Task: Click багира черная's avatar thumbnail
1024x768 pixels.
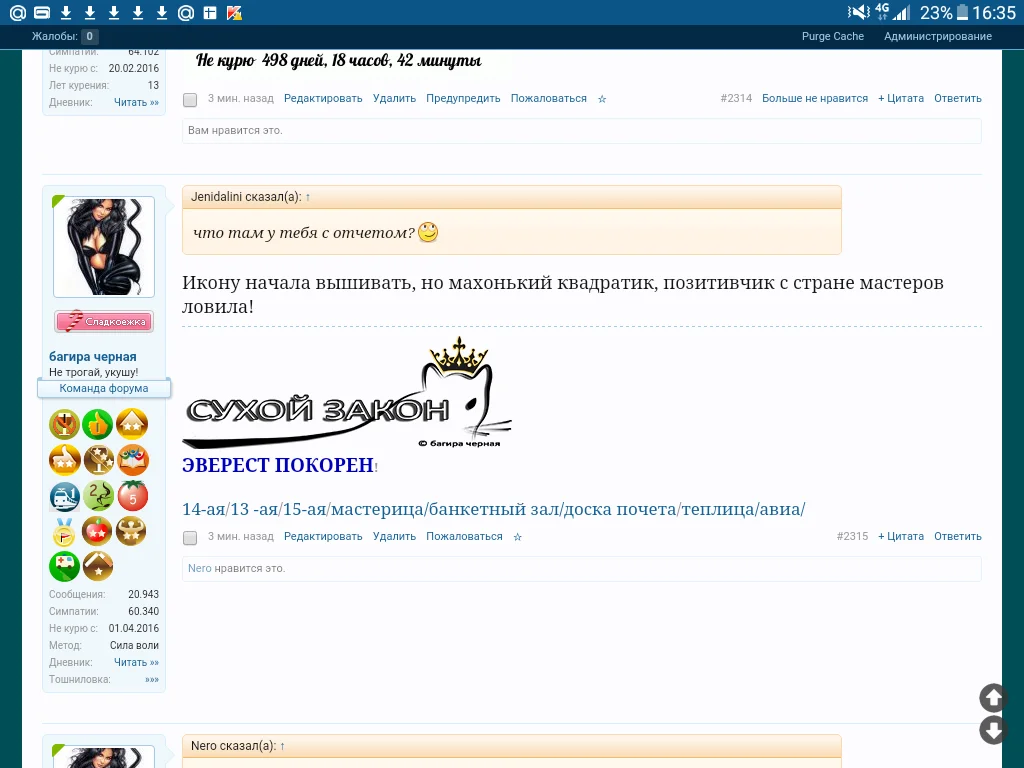Action: 103,246
